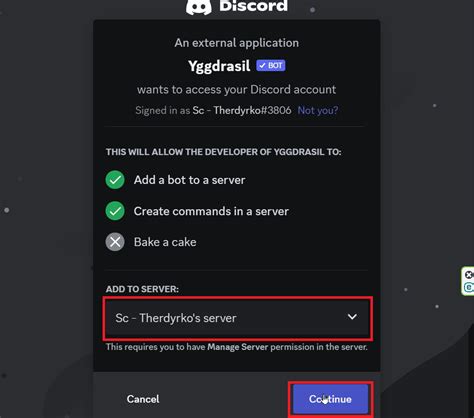Click the black circled X on edge widget

click(469, 275)
